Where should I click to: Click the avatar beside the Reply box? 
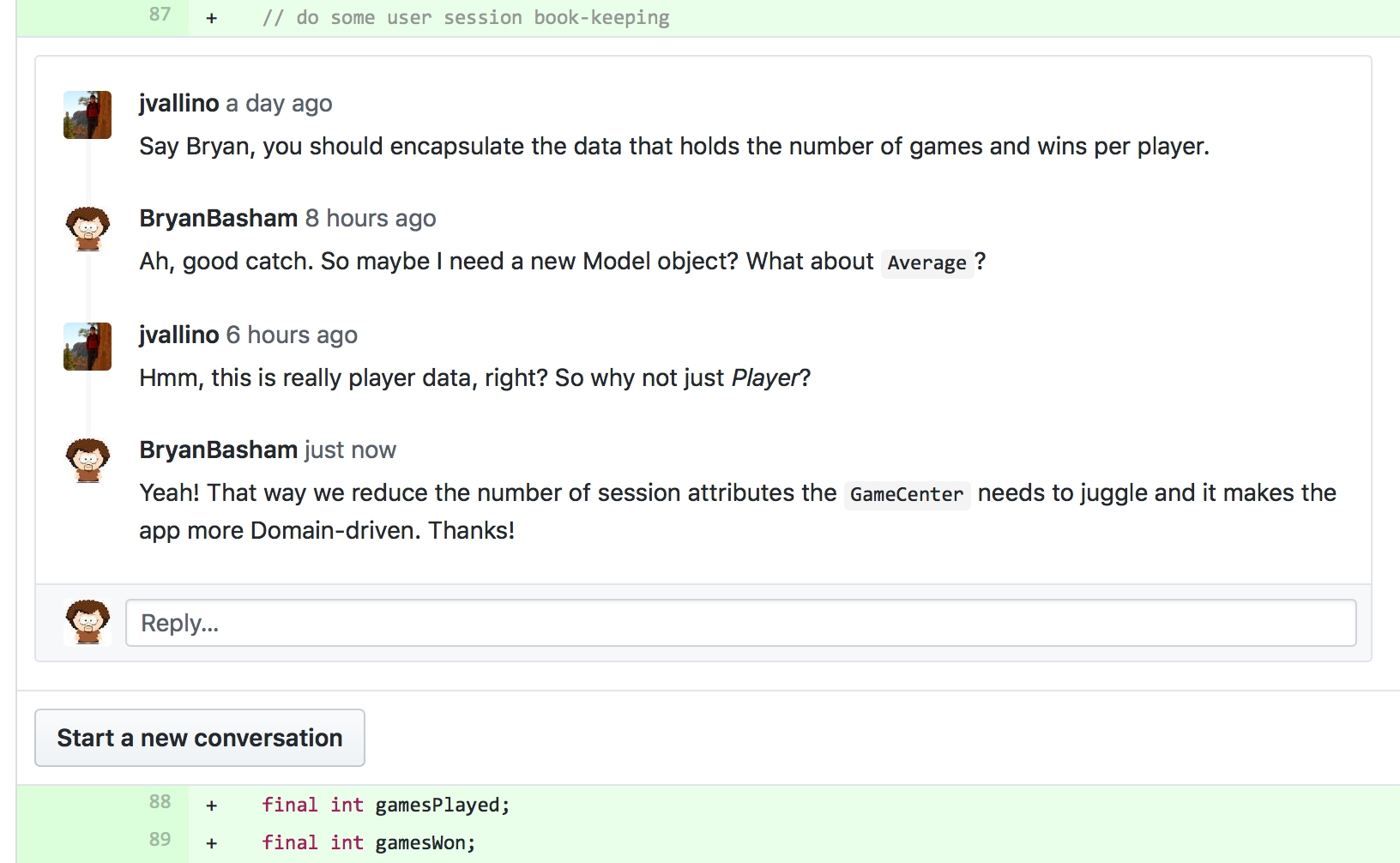point(87,623)
